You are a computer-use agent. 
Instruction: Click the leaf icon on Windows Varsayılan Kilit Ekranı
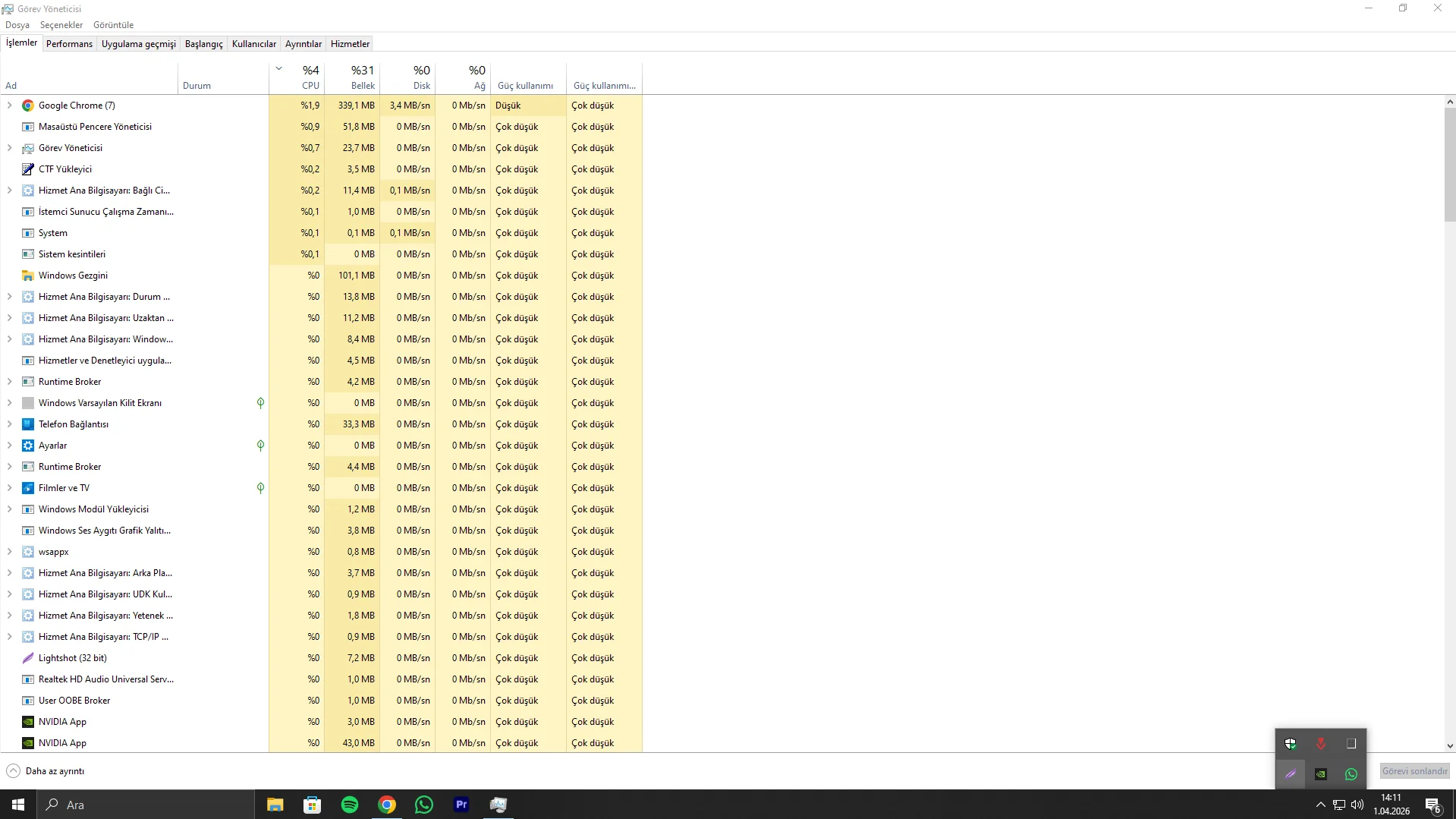(260, 403)
